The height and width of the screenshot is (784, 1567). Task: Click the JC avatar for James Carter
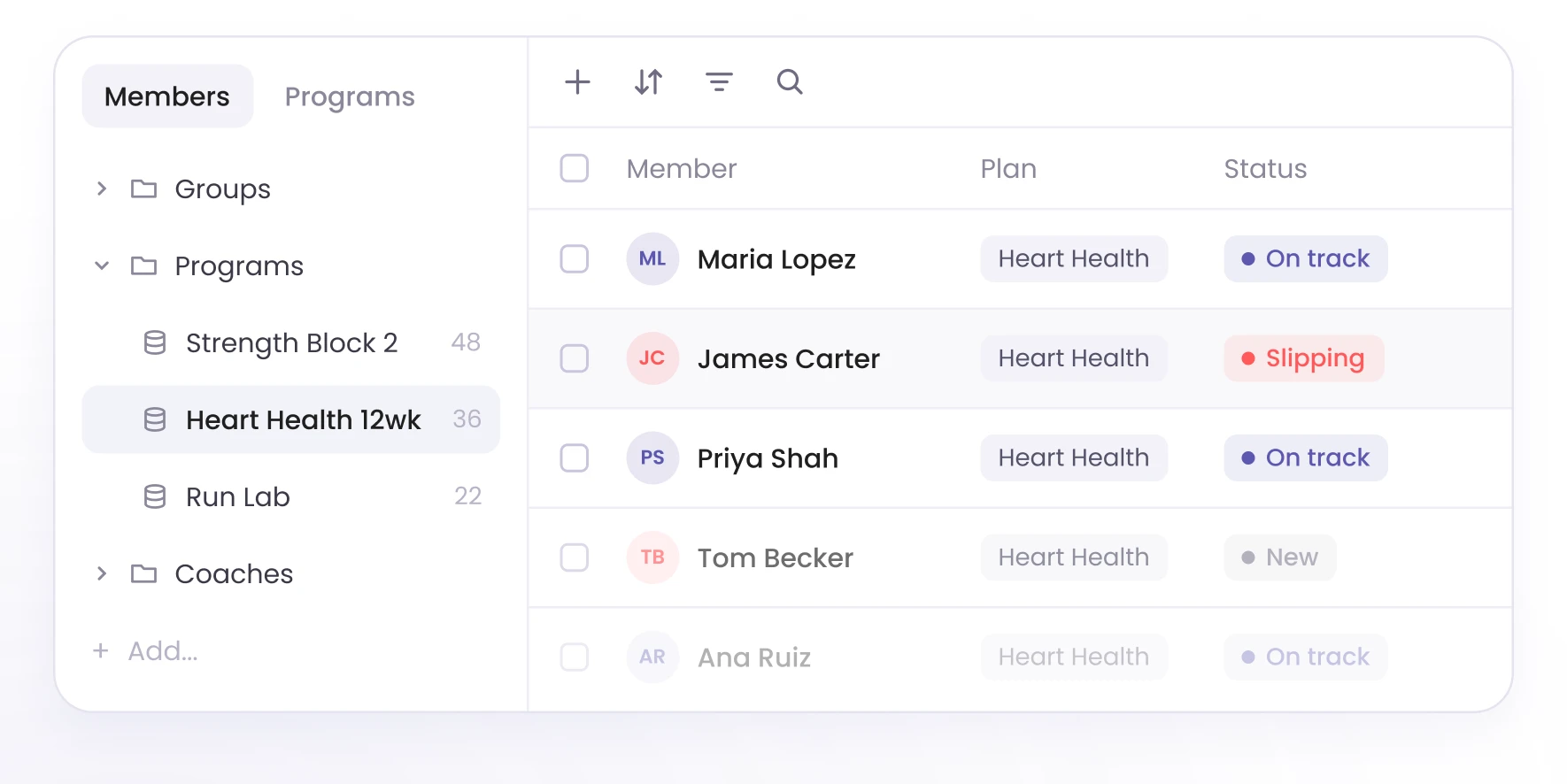tap(652, 358)
